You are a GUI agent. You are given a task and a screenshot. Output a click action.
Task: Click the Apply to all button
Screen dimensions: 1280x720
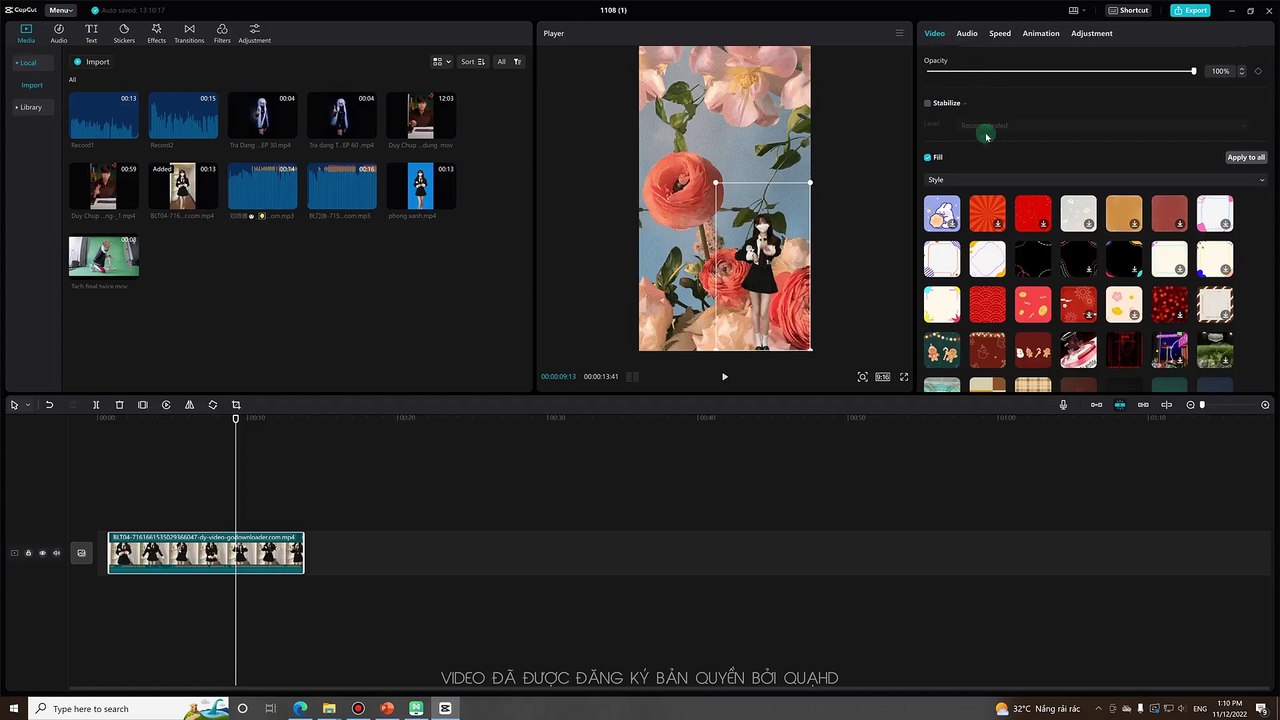click(1246, 157)
